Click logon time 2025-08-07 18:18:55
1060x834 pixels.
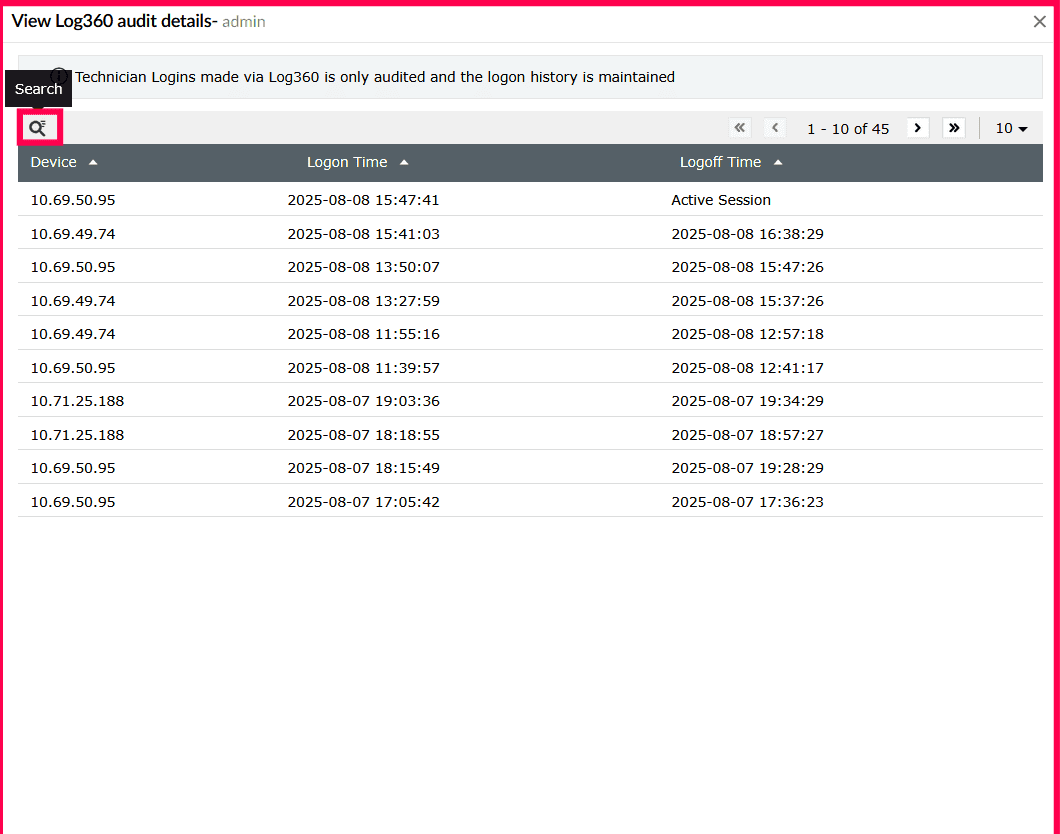click(363, 435)
